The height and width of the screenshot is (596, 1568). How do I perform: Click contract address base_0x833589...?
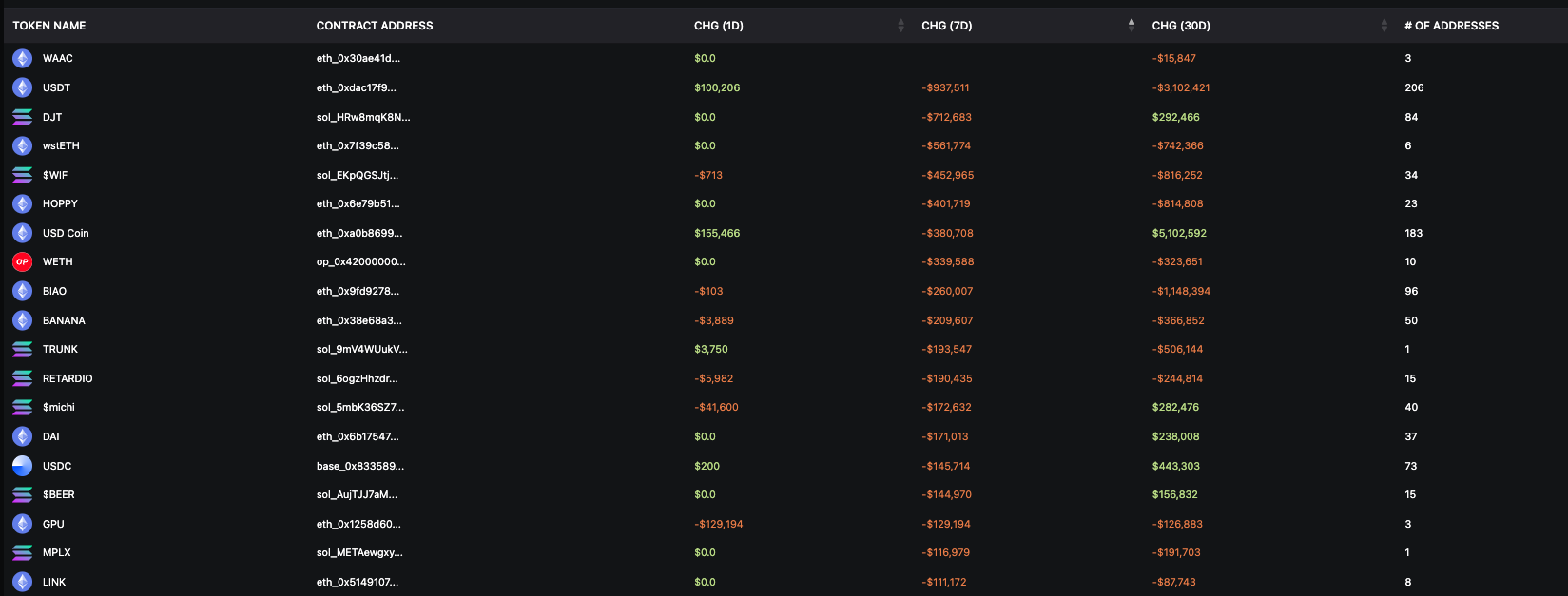point(360,466)
